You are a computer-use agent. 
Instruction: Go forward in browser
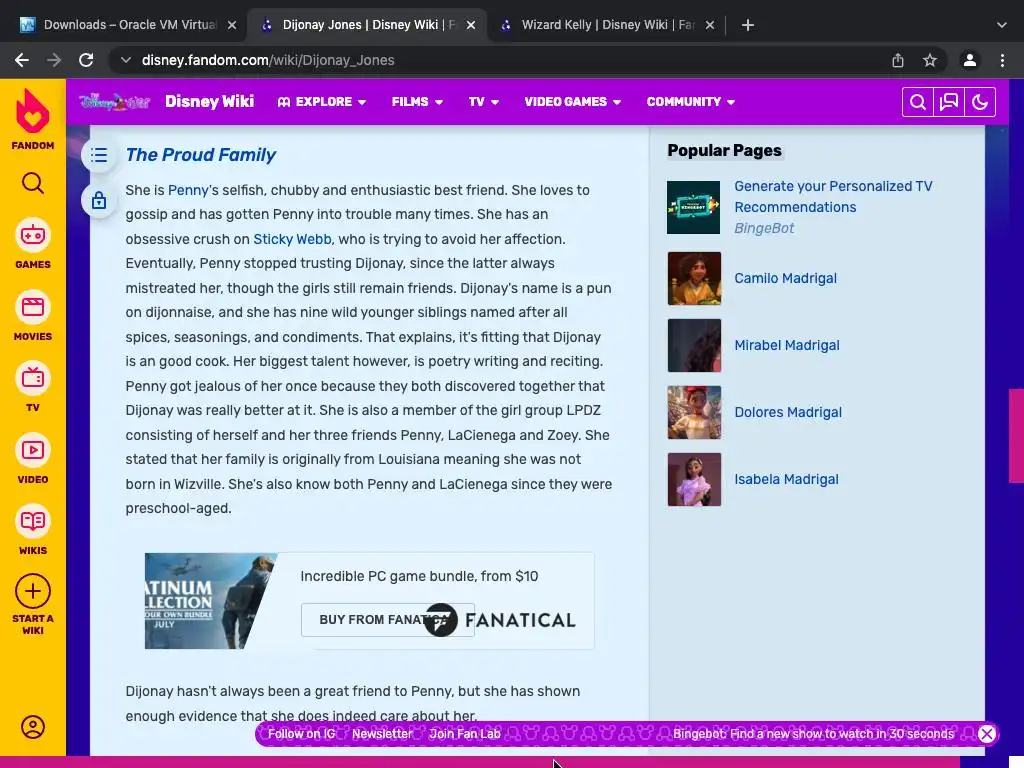(x=54, y=60)
